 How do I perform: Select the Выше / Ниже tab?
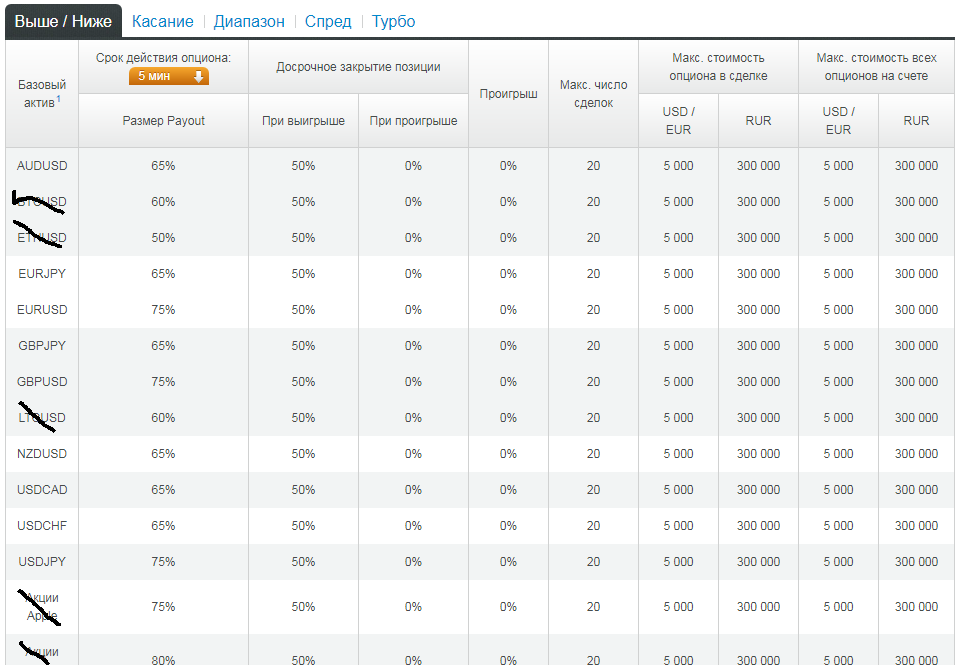pyautogui.click(x=63, y=22)
